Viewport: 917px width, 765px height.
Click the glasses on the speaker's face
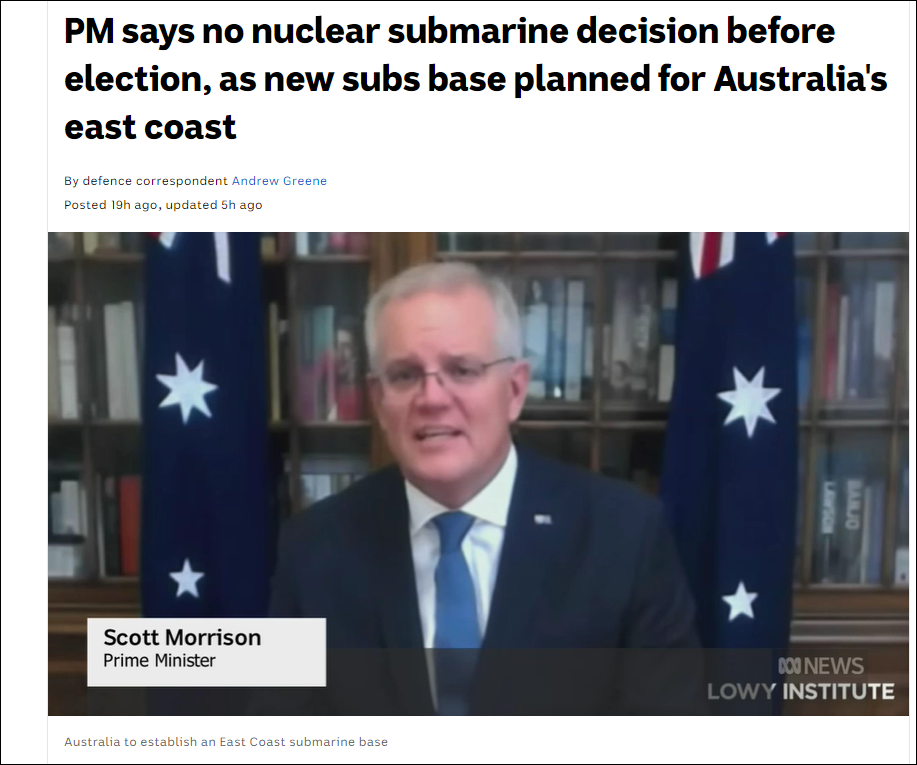444,375
